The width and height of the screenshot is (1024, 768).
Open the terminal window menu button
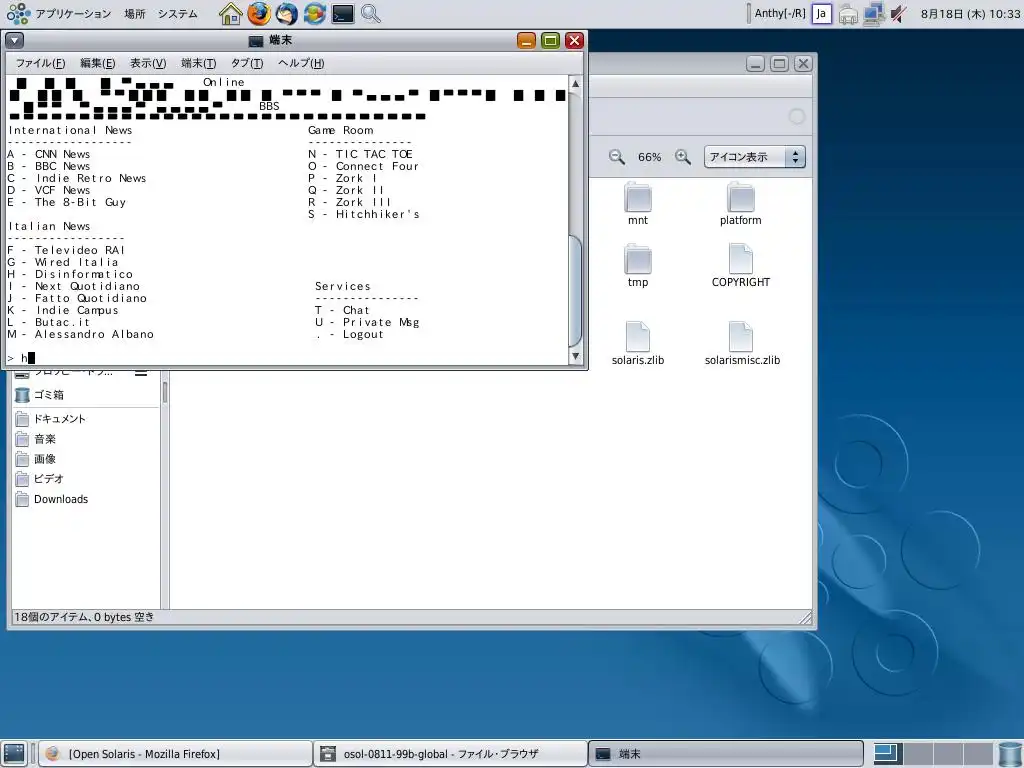coord(14,40)
